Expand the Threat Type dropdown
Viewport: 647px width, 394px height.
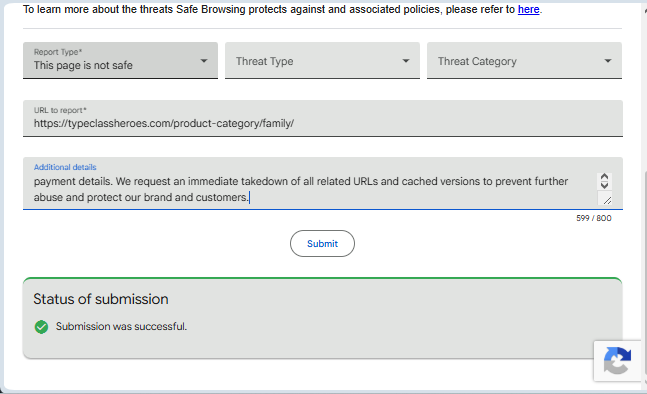tap(322, 60)
